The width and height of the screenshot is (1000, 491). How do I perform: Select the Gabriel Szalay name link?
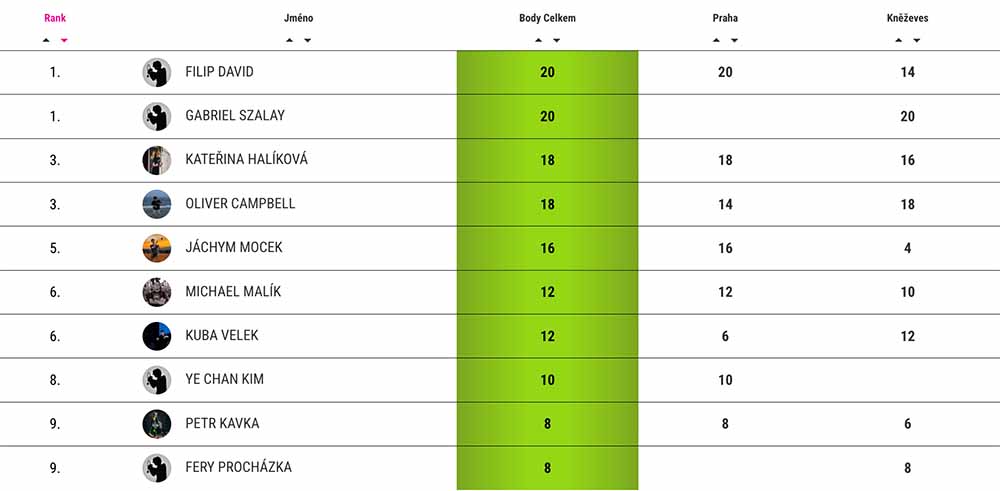pyautogui.click(x=235, y=115)
